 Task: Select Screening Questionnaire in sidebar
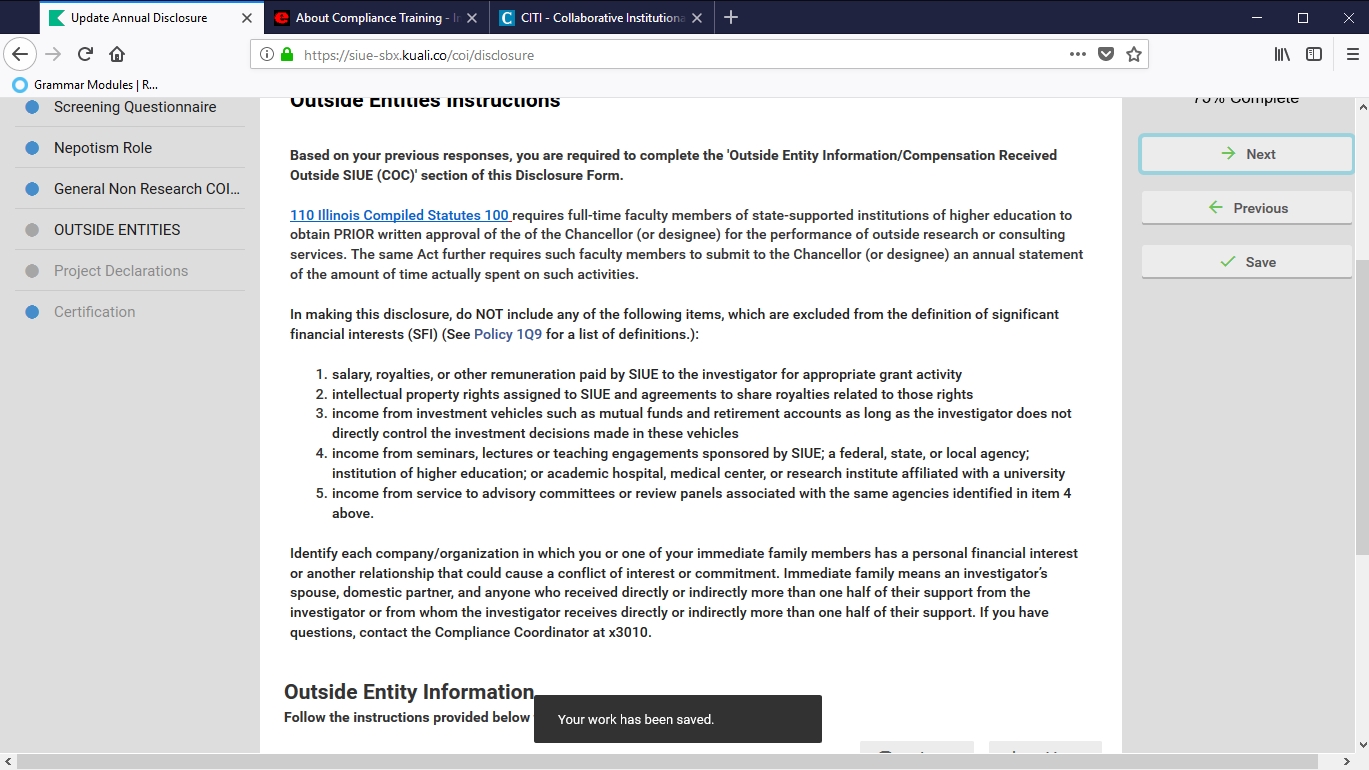(134, 107)
